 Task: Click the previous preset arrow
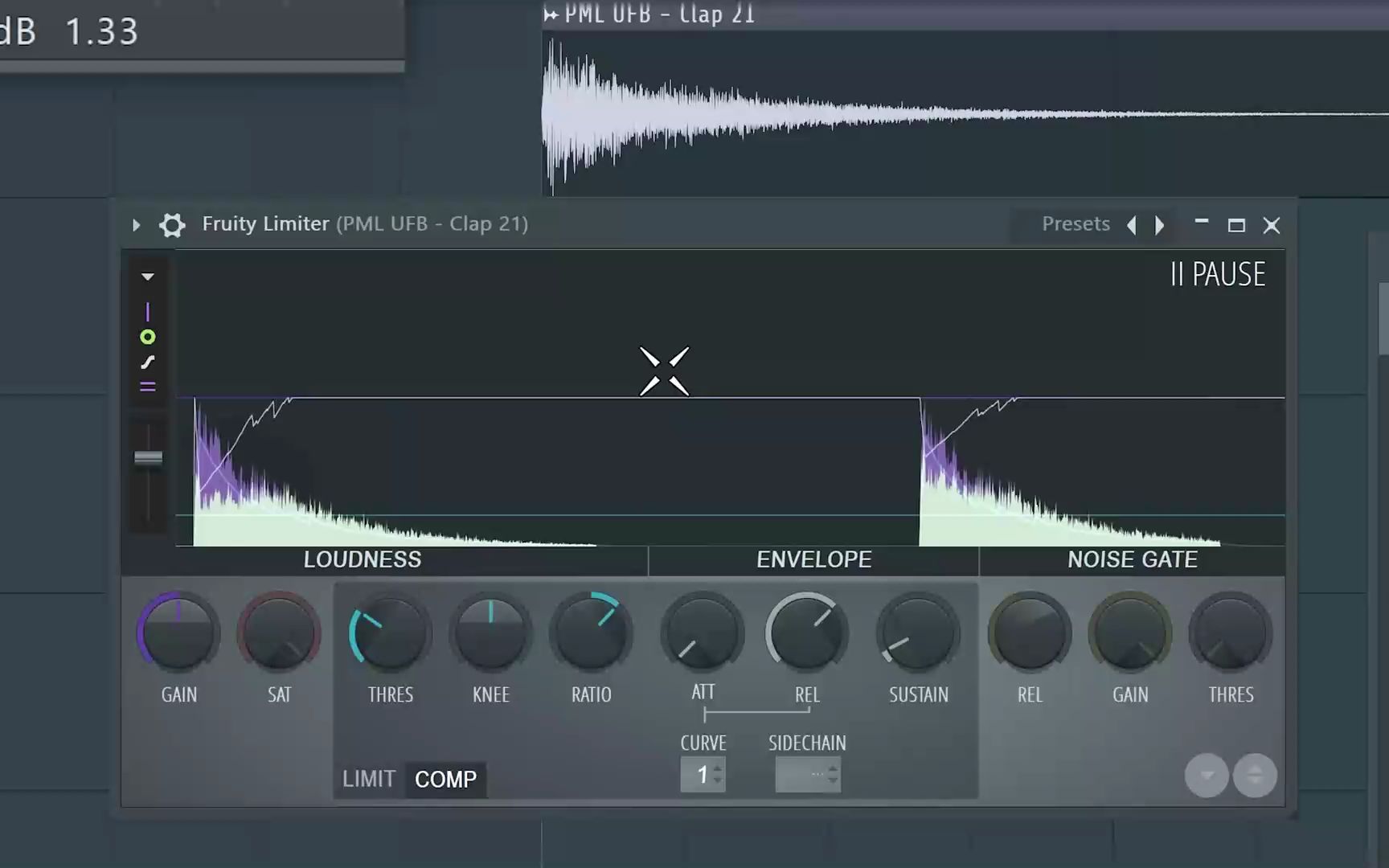click(1132, 225)
